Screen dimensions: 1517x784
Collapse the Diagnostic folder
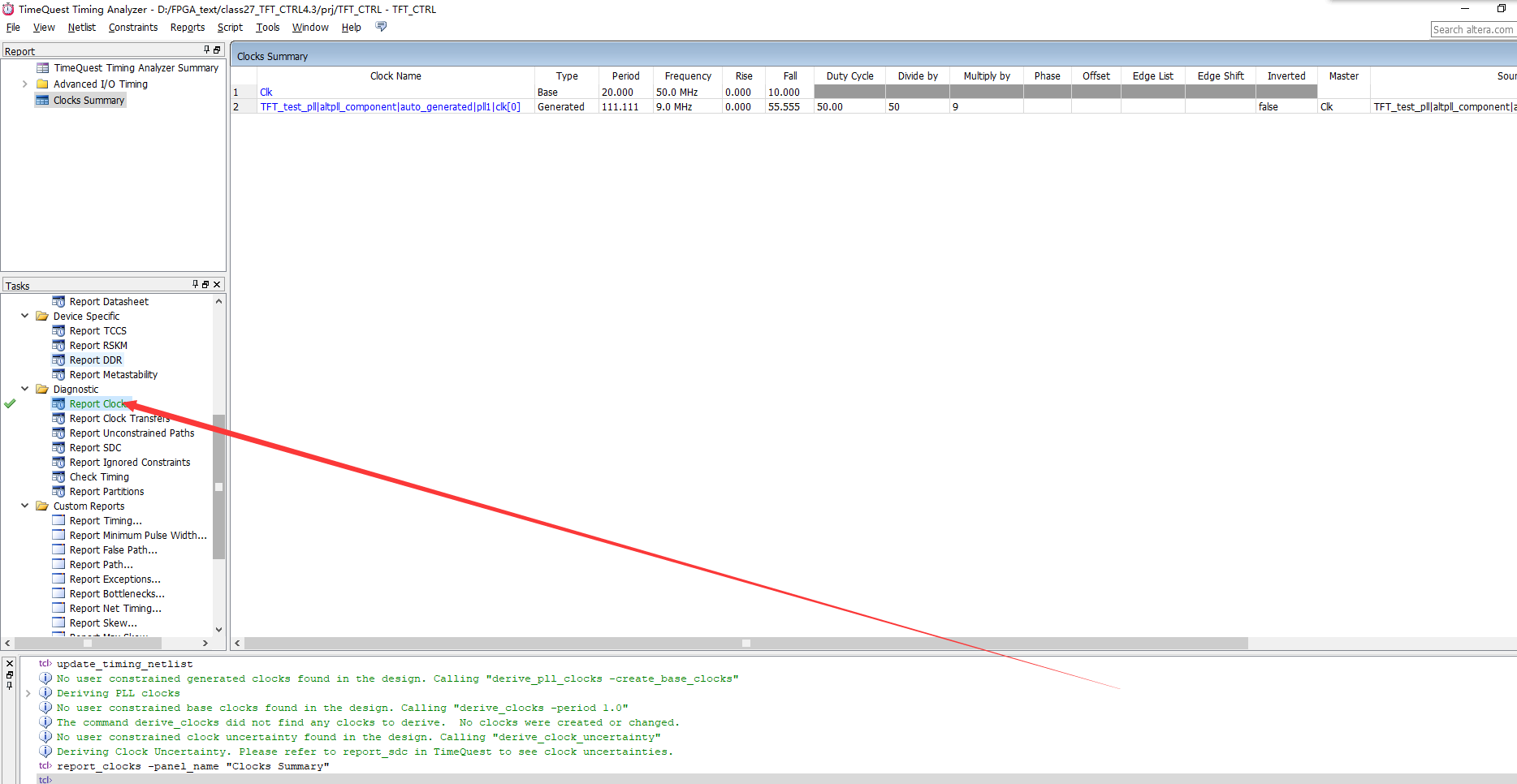pos(24,390)
